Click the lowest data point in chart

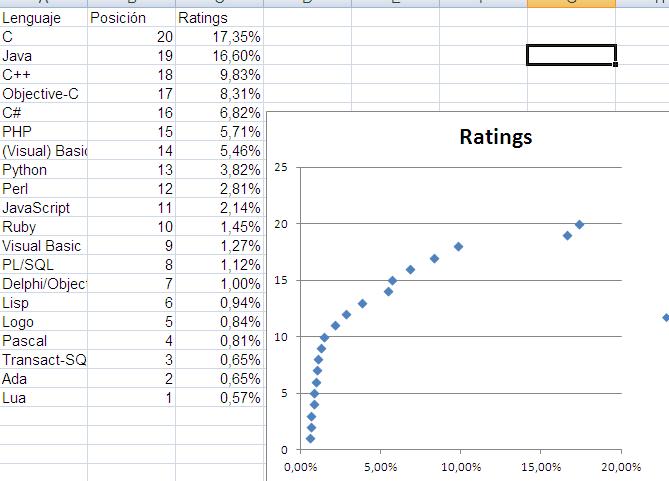(x=310, y=438)
